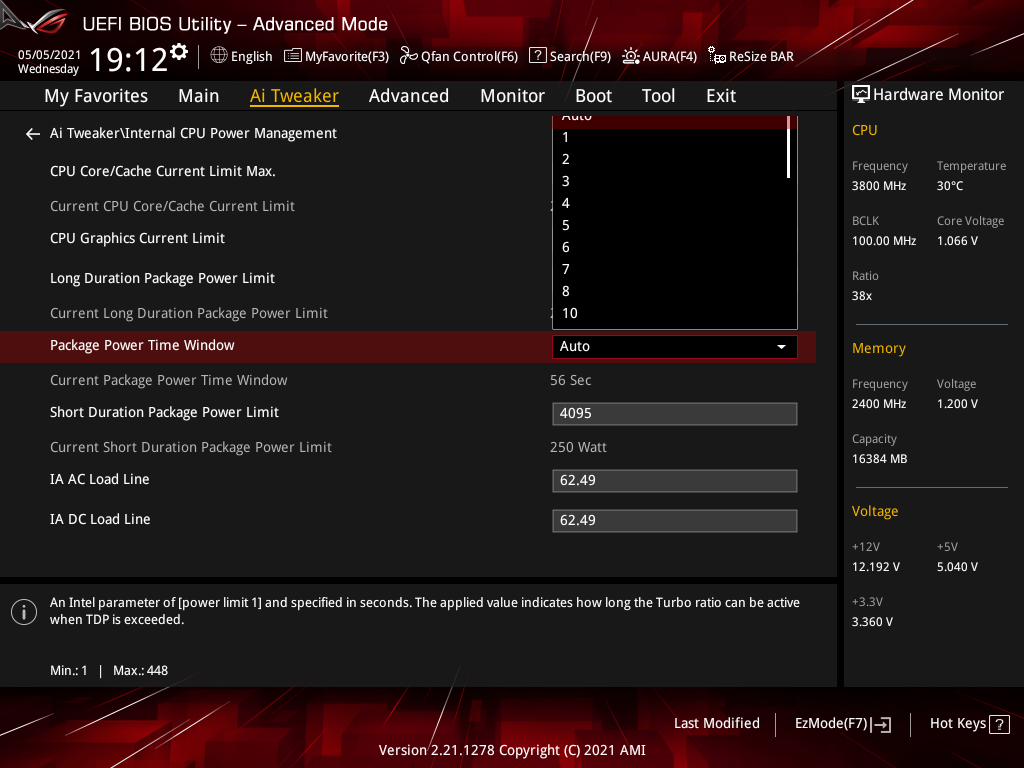Go to the Tool tab
1024x768 pixels.
click(x=658, y=96)
